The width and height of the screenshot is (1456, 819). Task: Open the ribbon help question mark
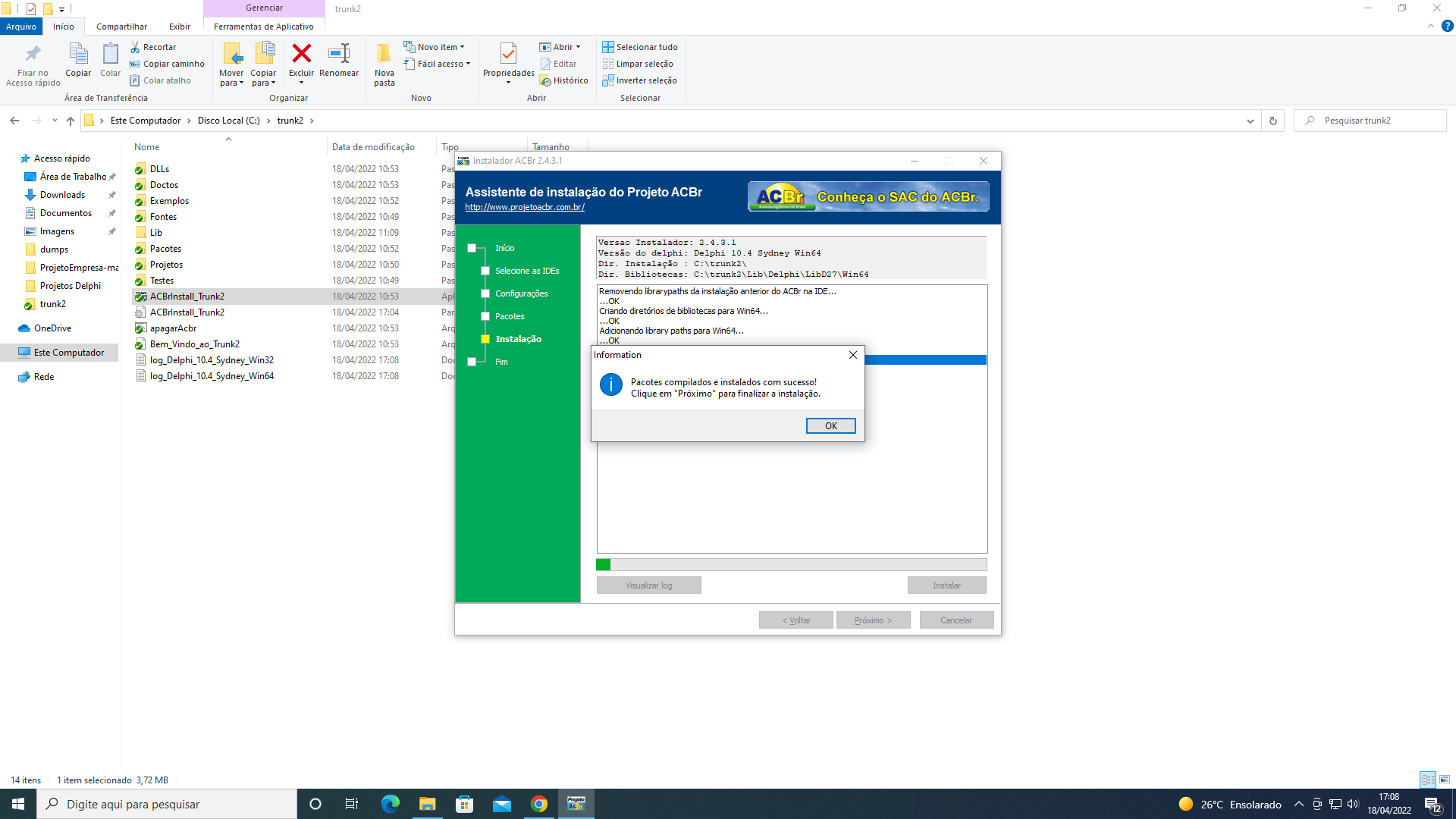1448,26
